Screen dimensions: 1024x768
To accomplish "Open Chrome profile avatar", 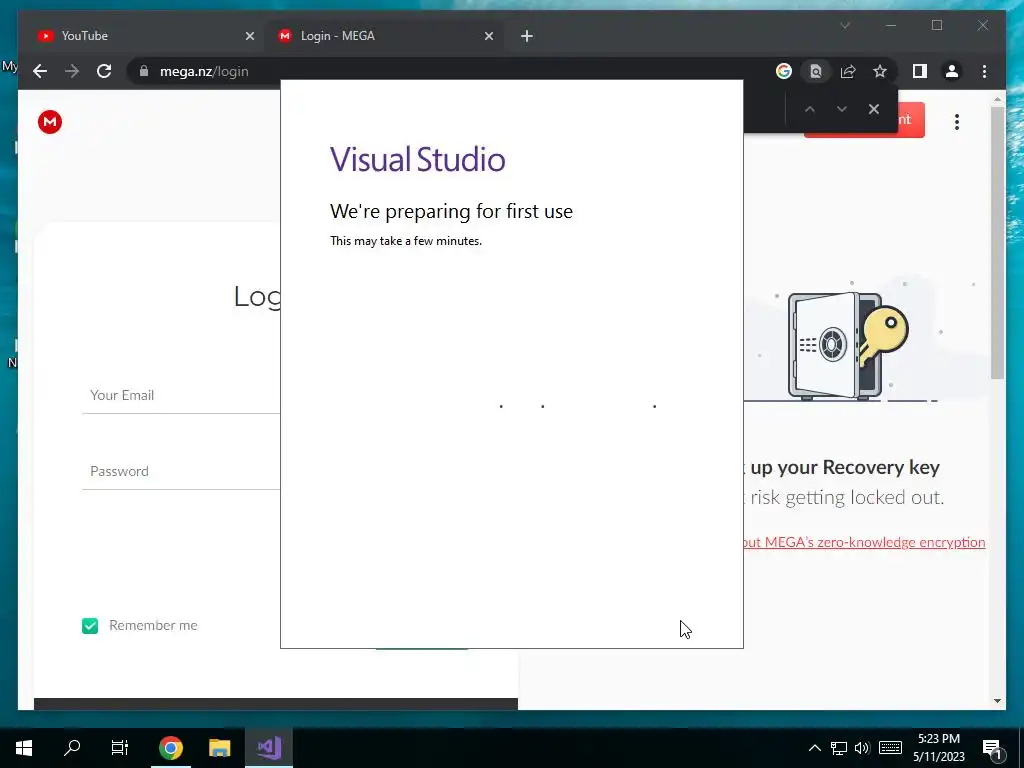I will pos(952,71).
